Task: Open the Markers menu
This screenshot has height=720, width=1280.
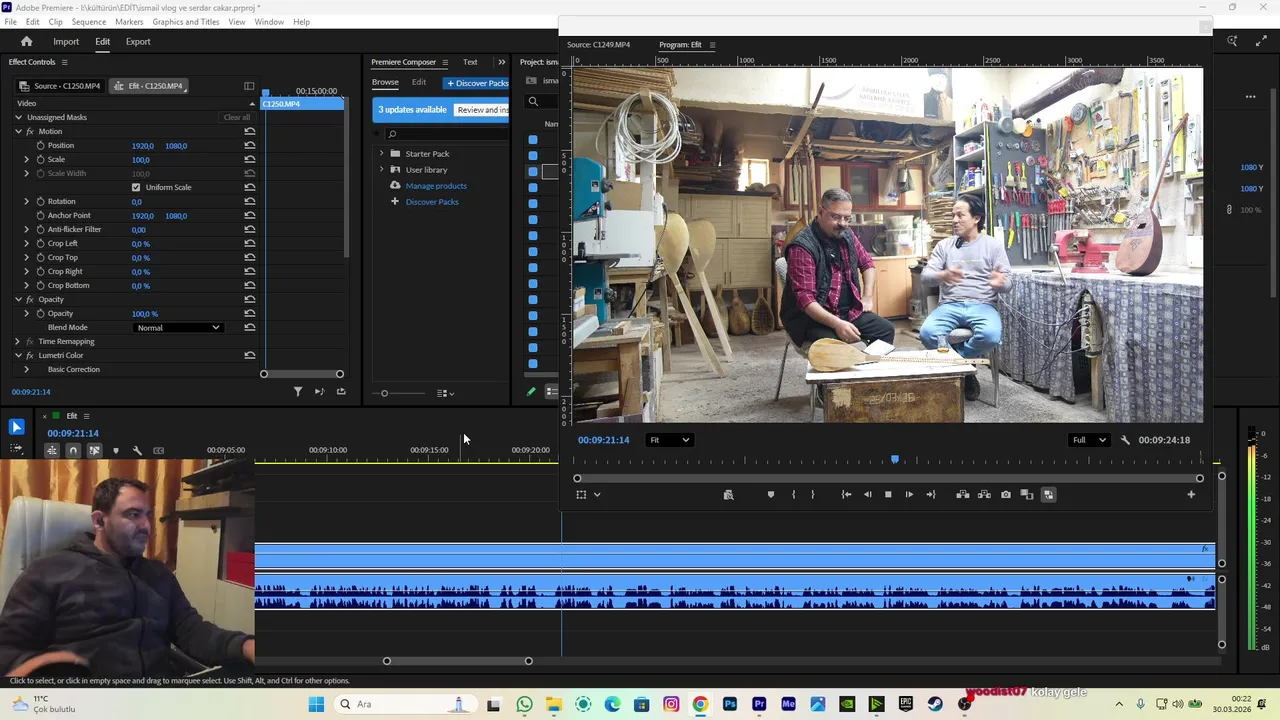Action: (x=129, y=21)
